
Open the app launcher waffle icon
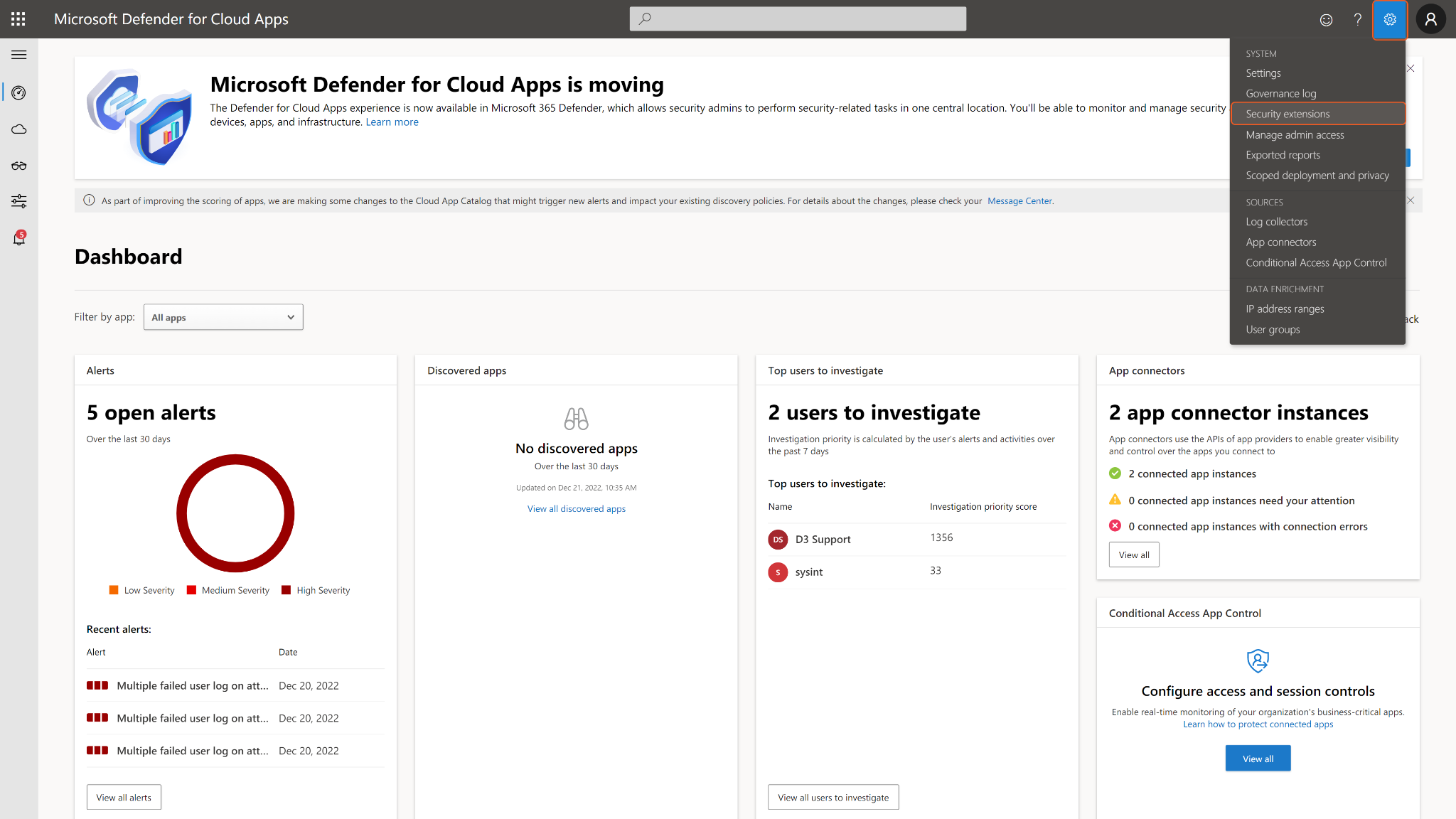[x=18, y=19]
